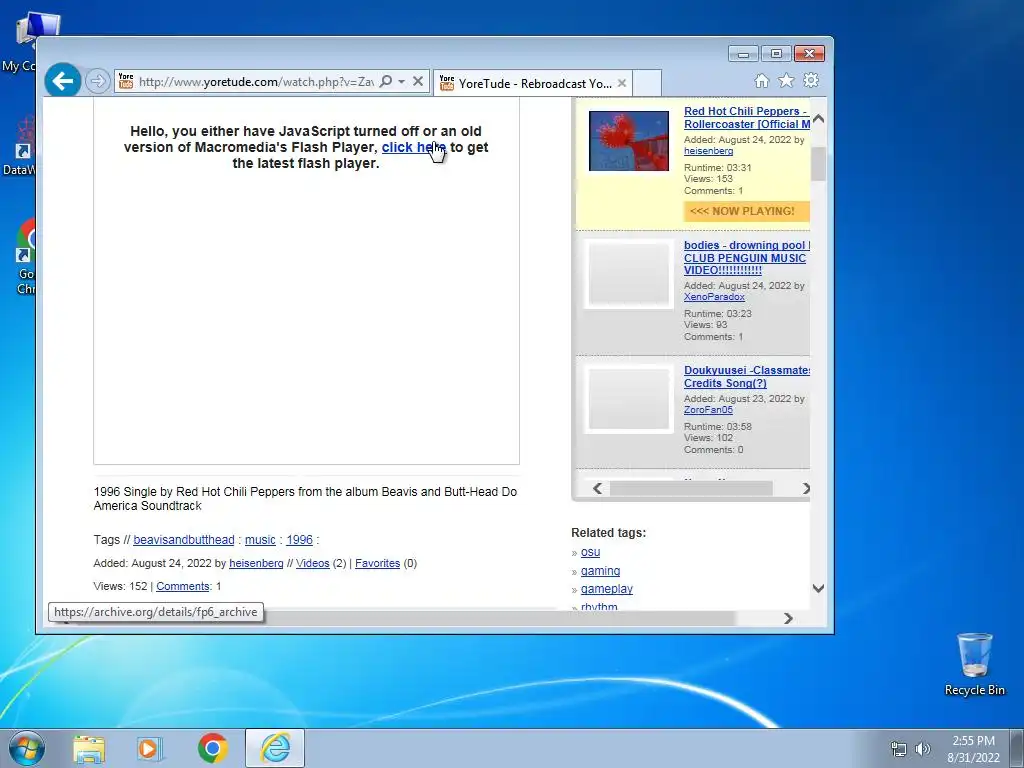Image resolution: width=1024 pixels, height=768 pixels.
Task: Open the gaming related tag
Action: pyautogui.click(x=600, y=570)
